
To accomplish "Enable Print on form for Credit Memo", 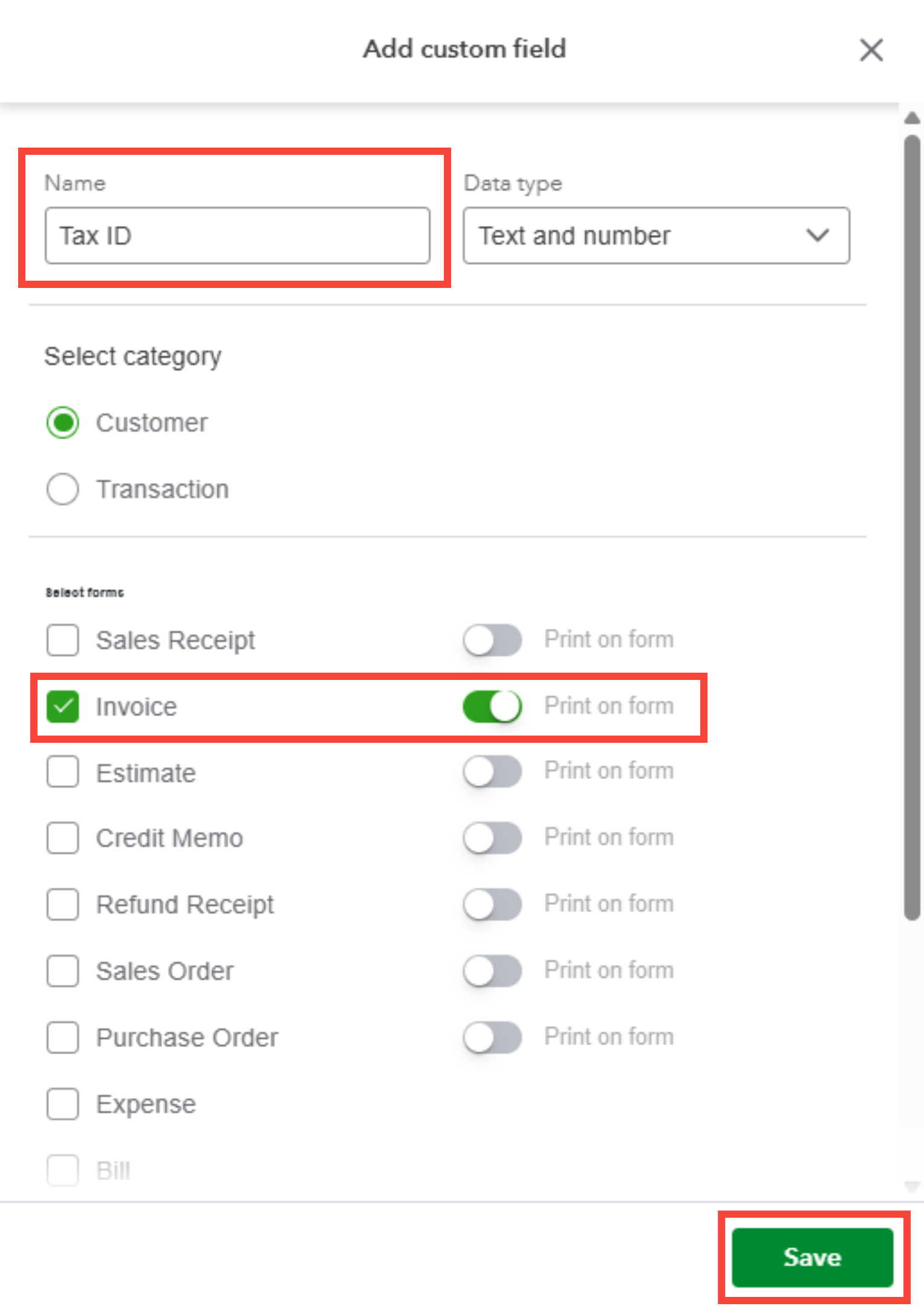I will pyautogui.click(x=492, y=838).
